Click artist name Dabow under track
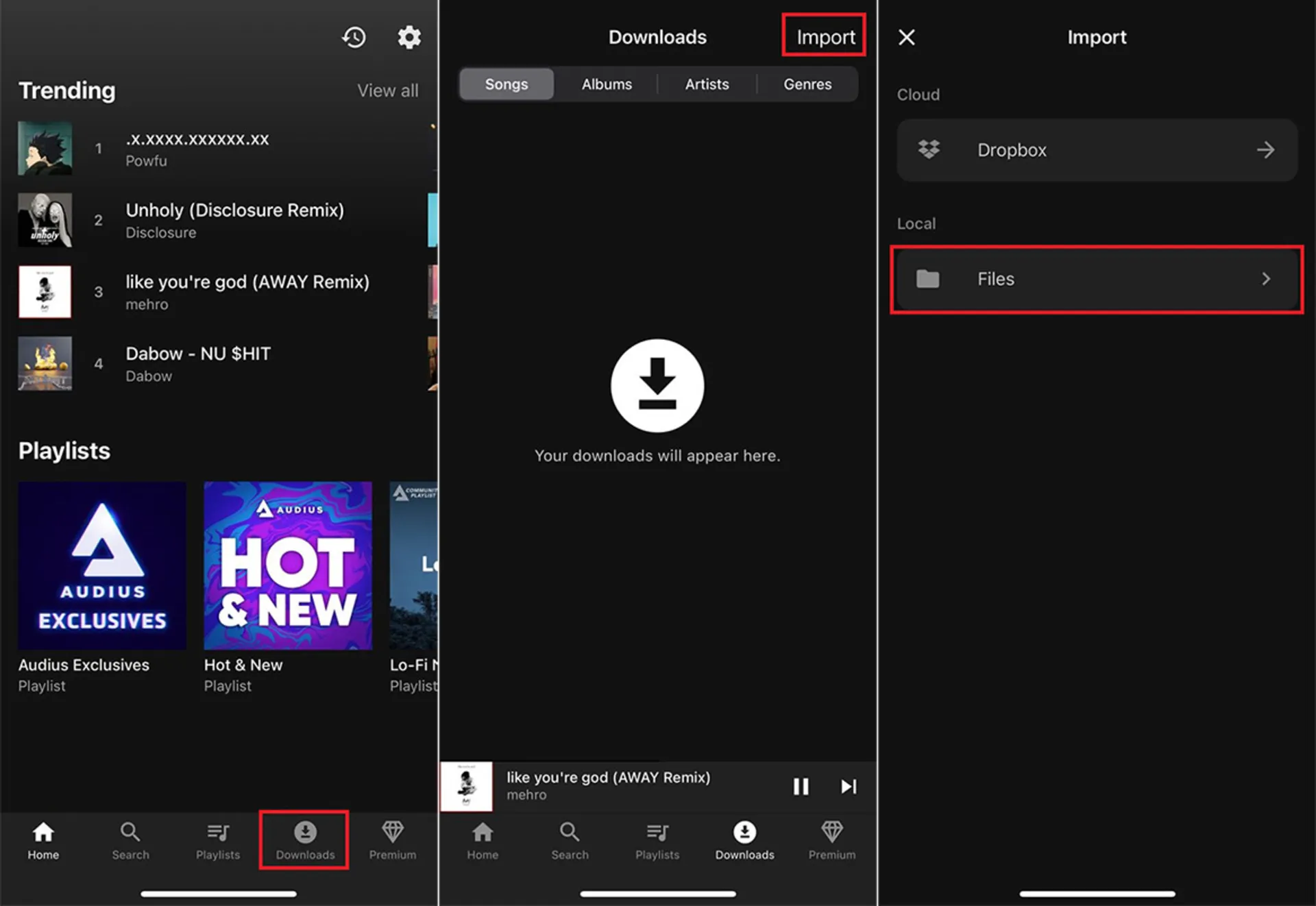 click(x=149, y=376)
